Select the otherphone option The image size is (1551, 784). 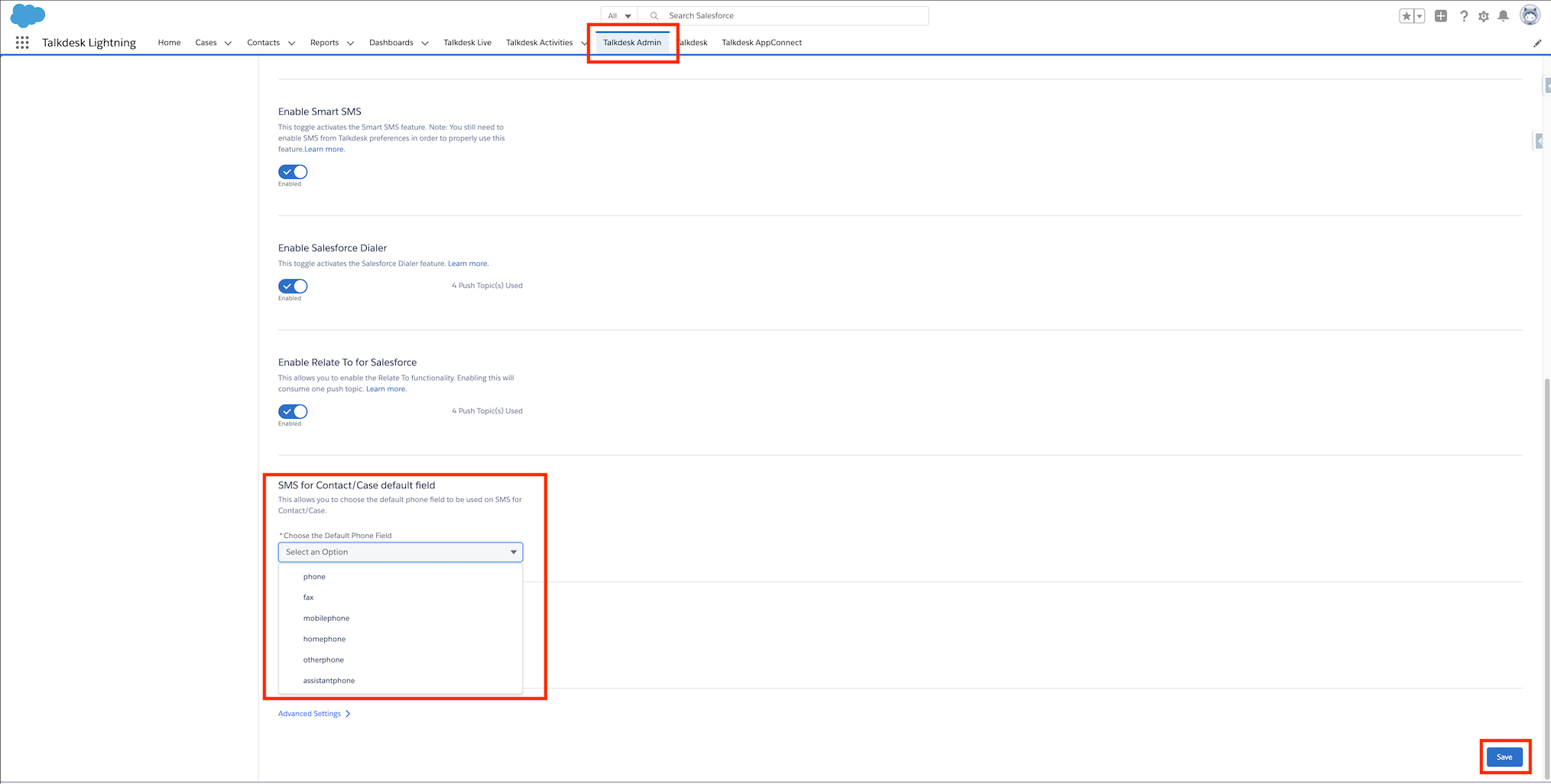point(401,659)
